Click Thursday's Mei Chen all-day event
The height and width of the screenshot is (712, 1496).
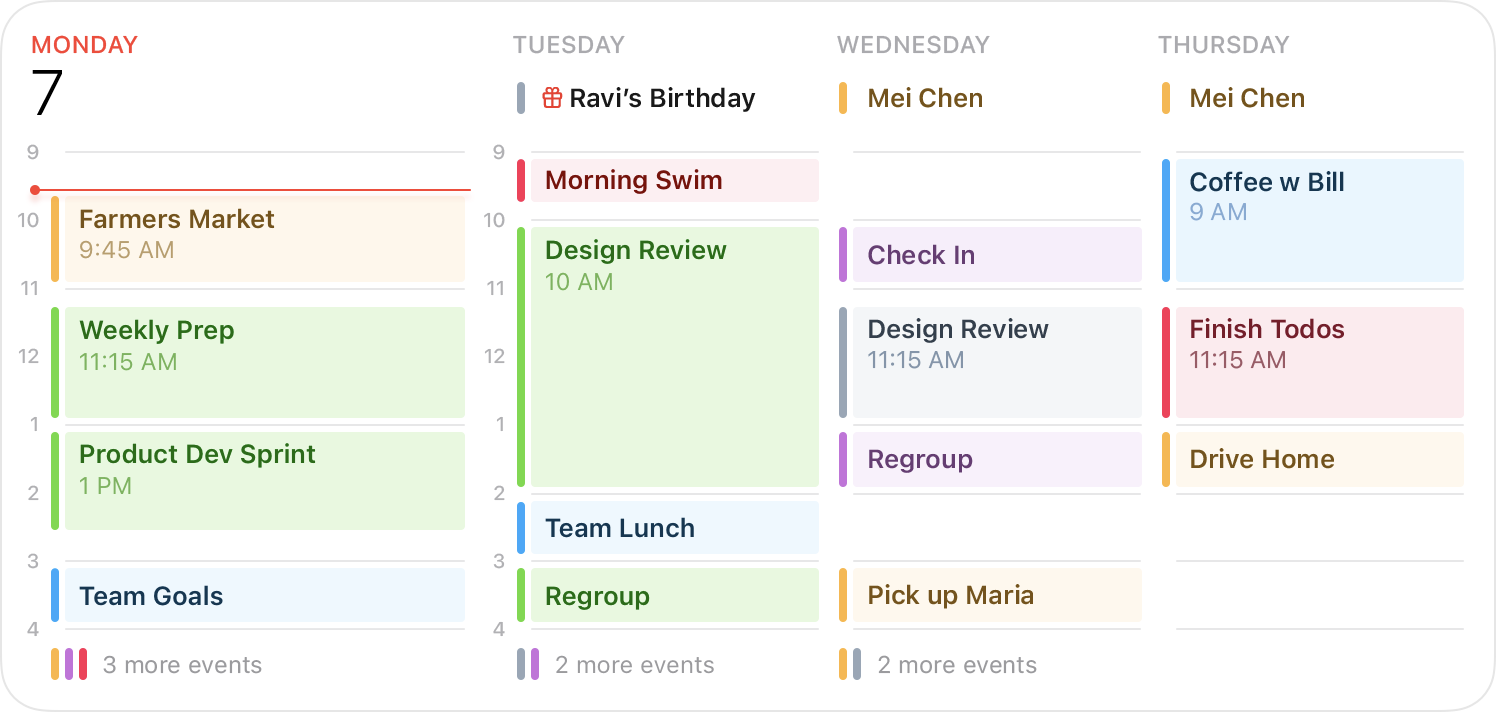pos(1246,98)
